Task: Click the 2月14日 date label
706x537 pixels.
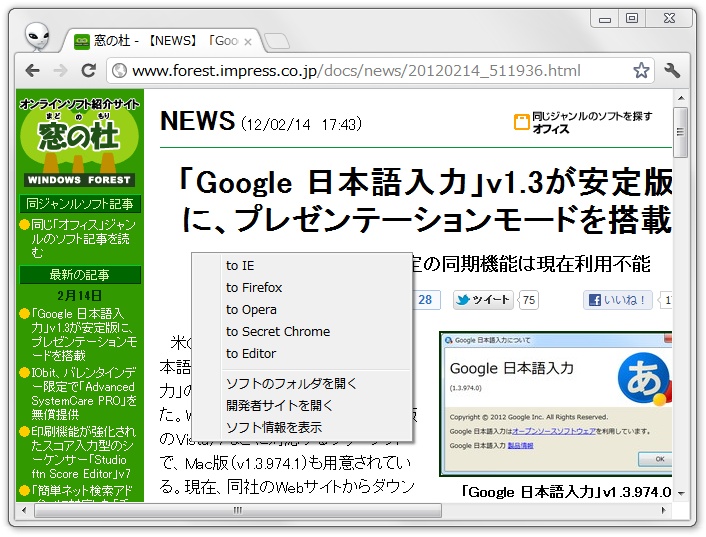Action: [x=79, y=296]
